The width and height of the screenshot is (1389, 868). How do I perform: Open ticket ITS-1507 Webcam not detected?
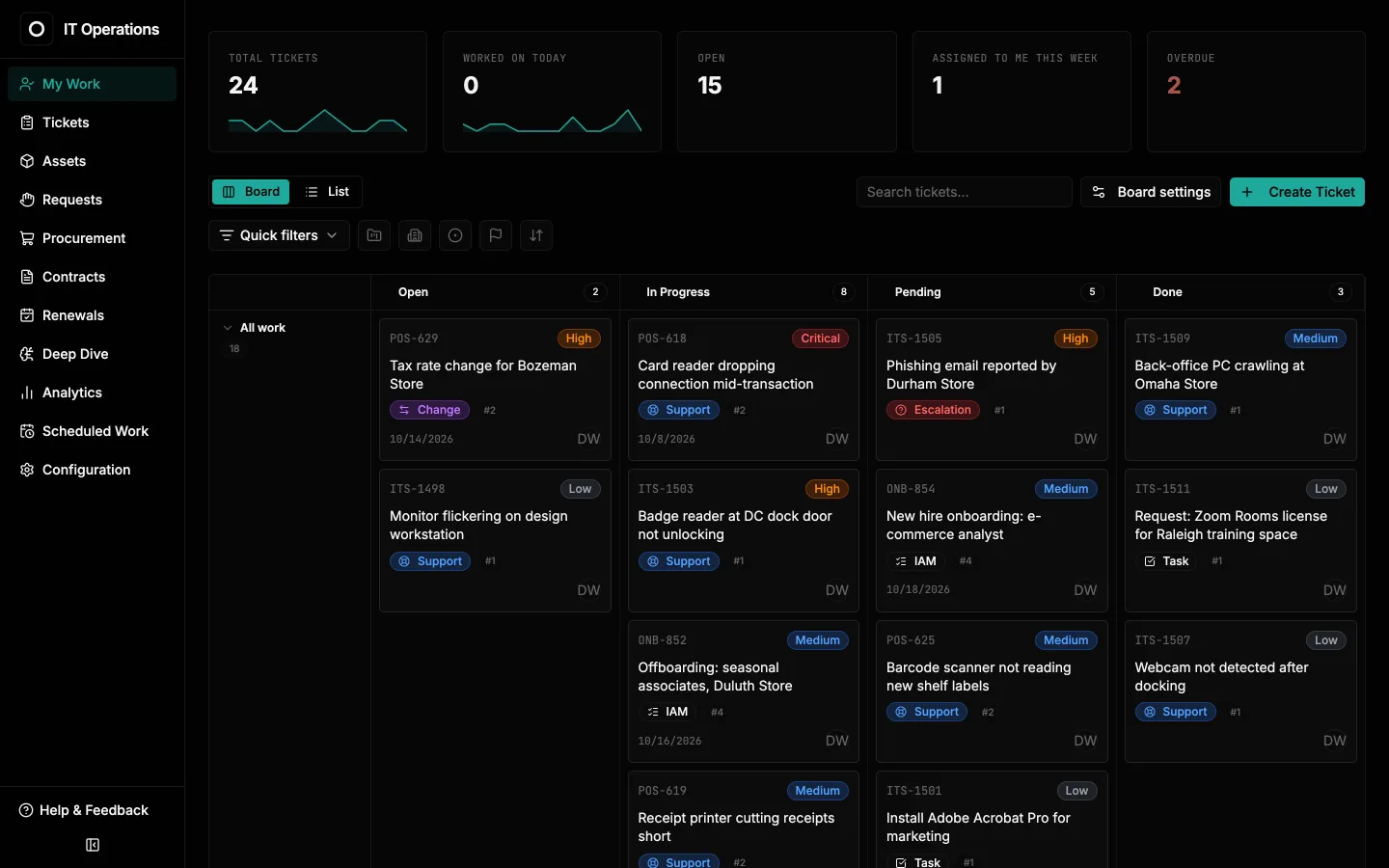pos(1240,692)
